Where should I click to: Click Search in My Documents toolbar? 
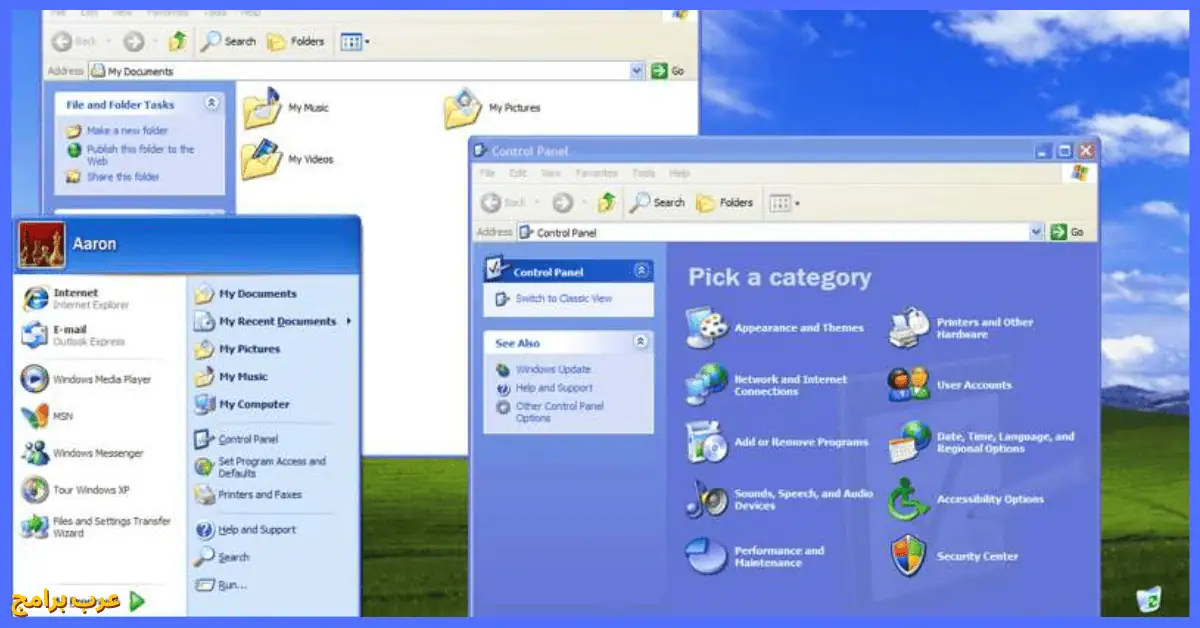tap(228, 41)
